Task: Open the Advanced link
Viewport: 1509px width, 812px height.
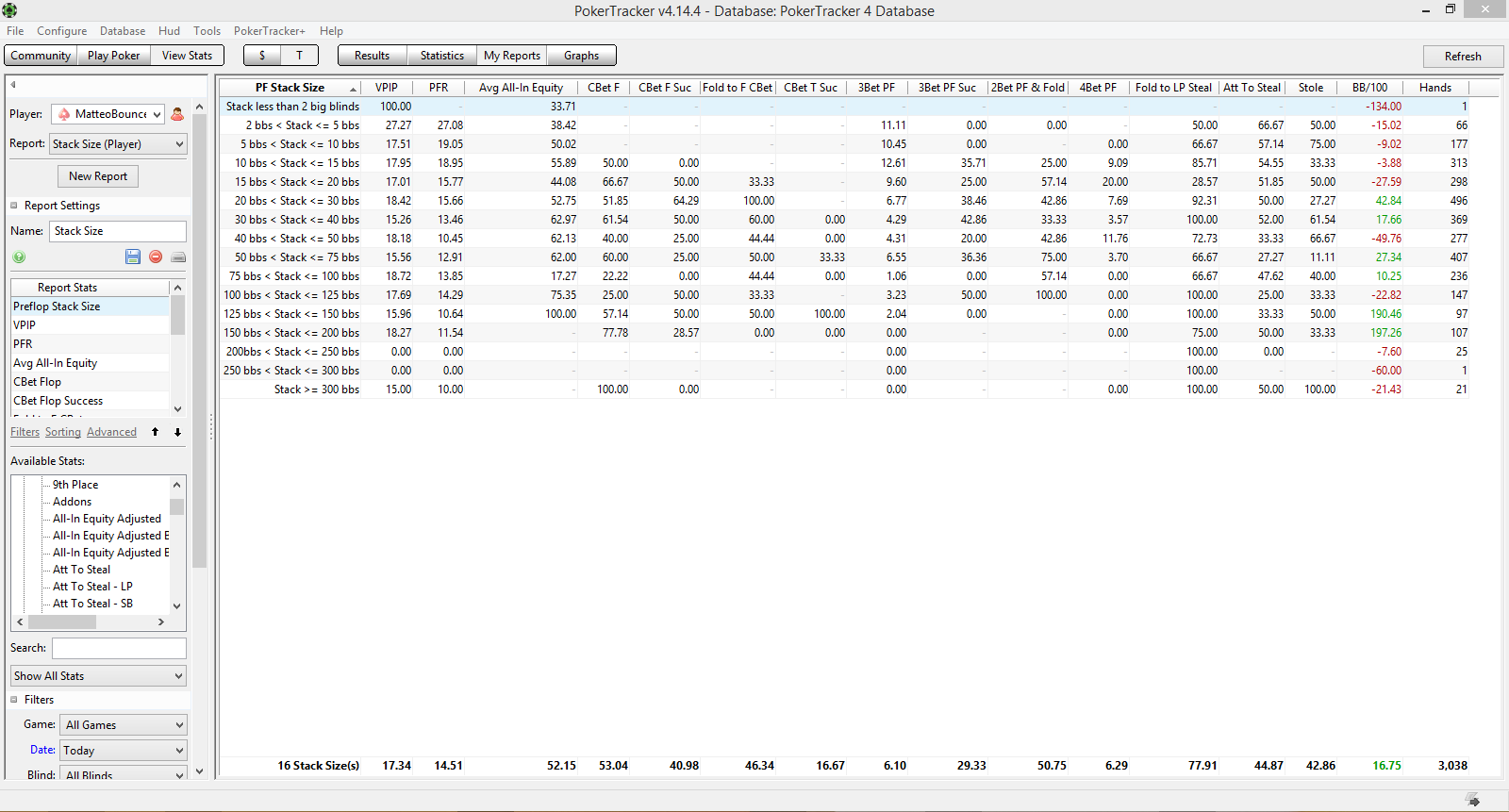Action: tap(111, 432)
